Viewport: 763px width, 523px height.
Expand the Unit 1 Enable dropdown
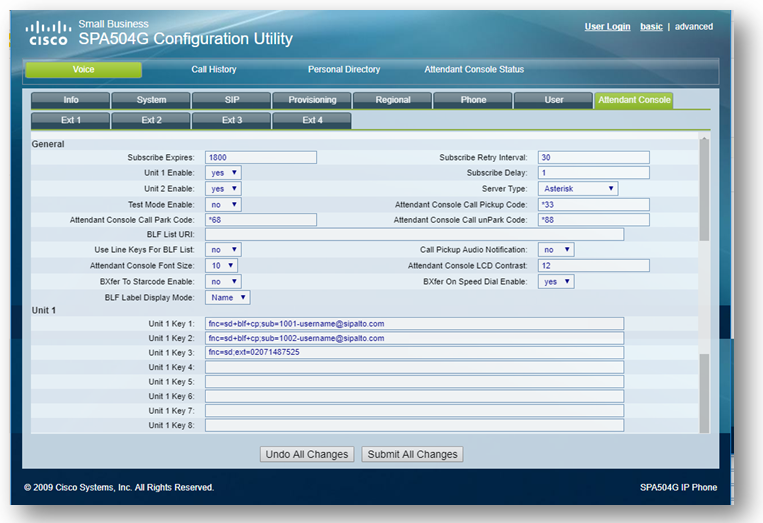[x=223, y=173]
